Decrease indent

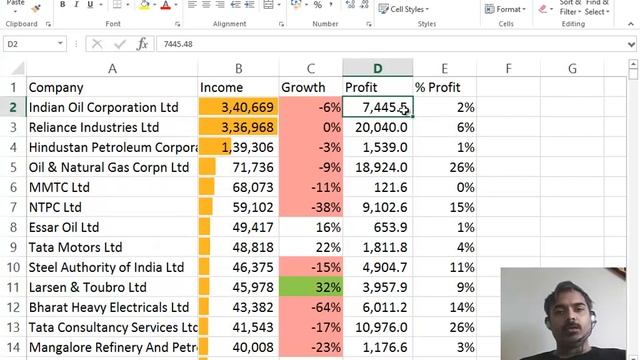tap(236, 4)
